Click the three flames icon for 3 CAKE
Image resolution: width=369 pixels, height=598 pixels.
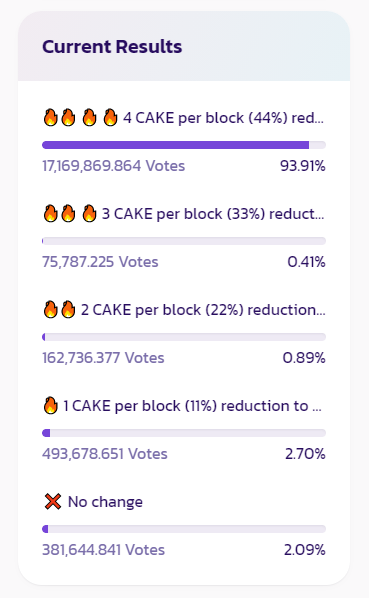coord(70,214)
